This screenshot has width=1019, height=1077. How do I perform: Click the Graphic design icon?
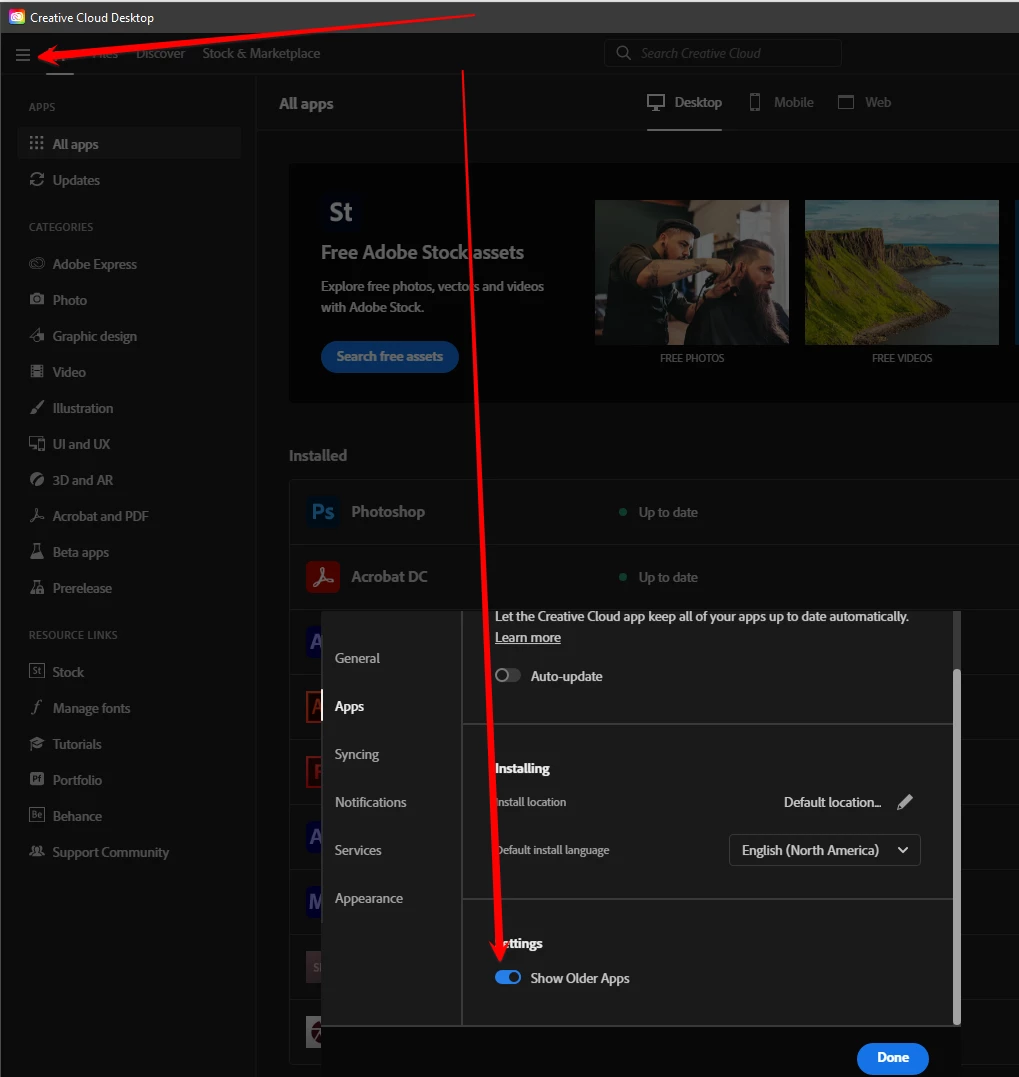[36, 335]
